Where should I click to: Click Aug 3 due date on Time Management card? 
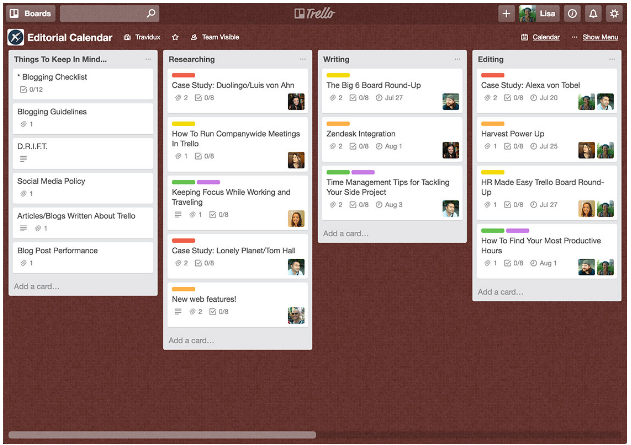coord(389,205)
